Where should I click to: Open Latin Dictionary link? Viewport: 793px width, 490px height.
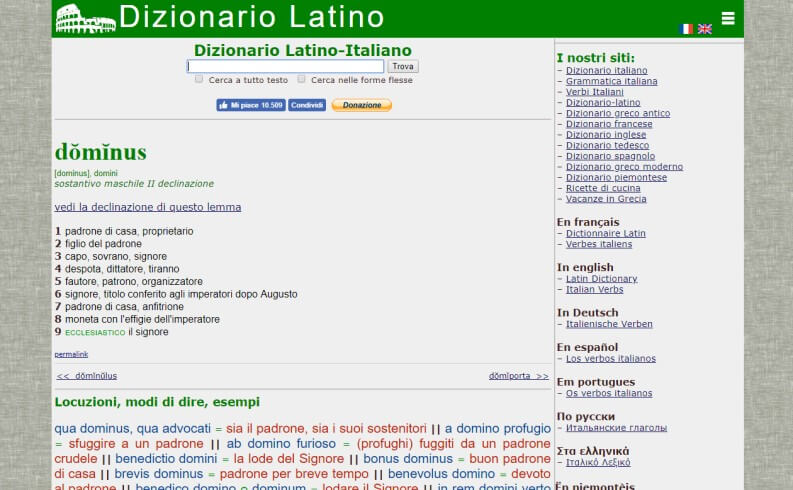tap(601, 279)
